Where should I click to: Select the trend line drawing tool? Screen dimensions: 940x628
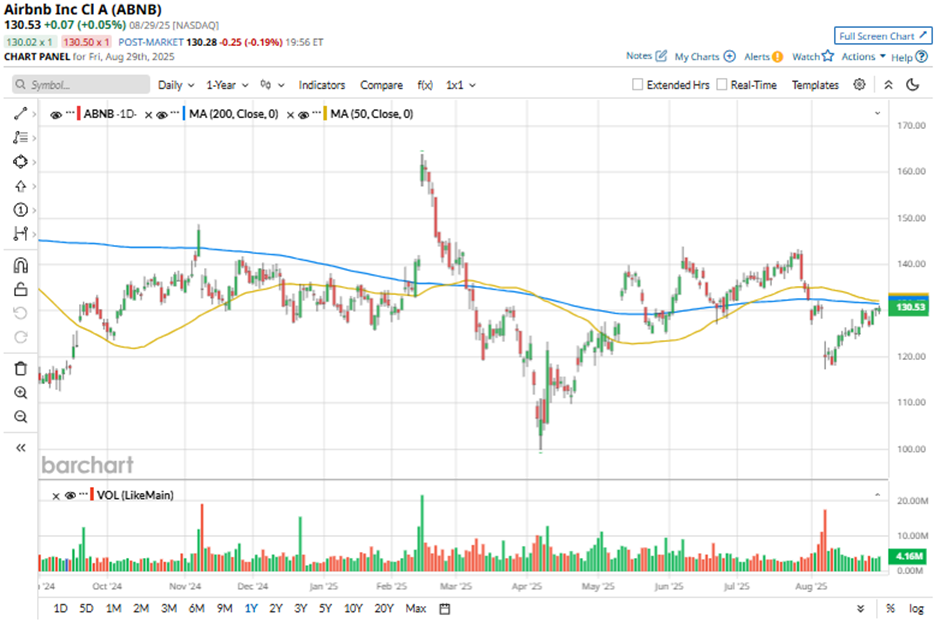click(20, 113)
